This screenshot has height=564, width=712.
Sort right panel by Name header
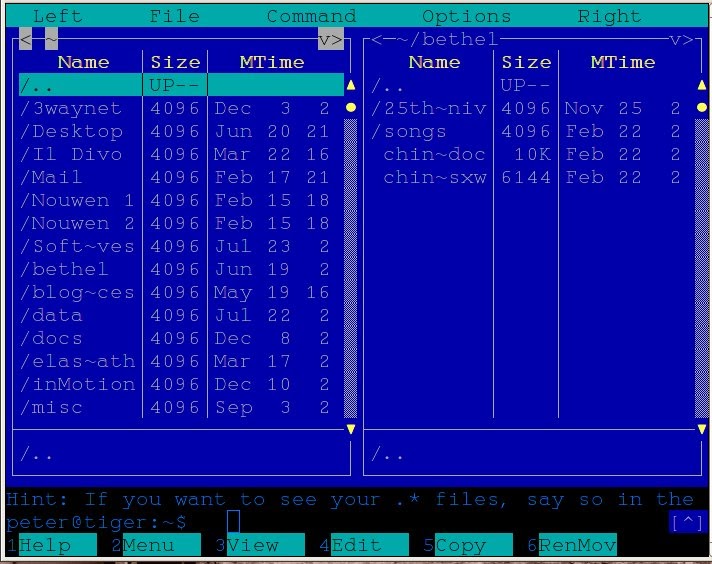click(x=435, y=62)
